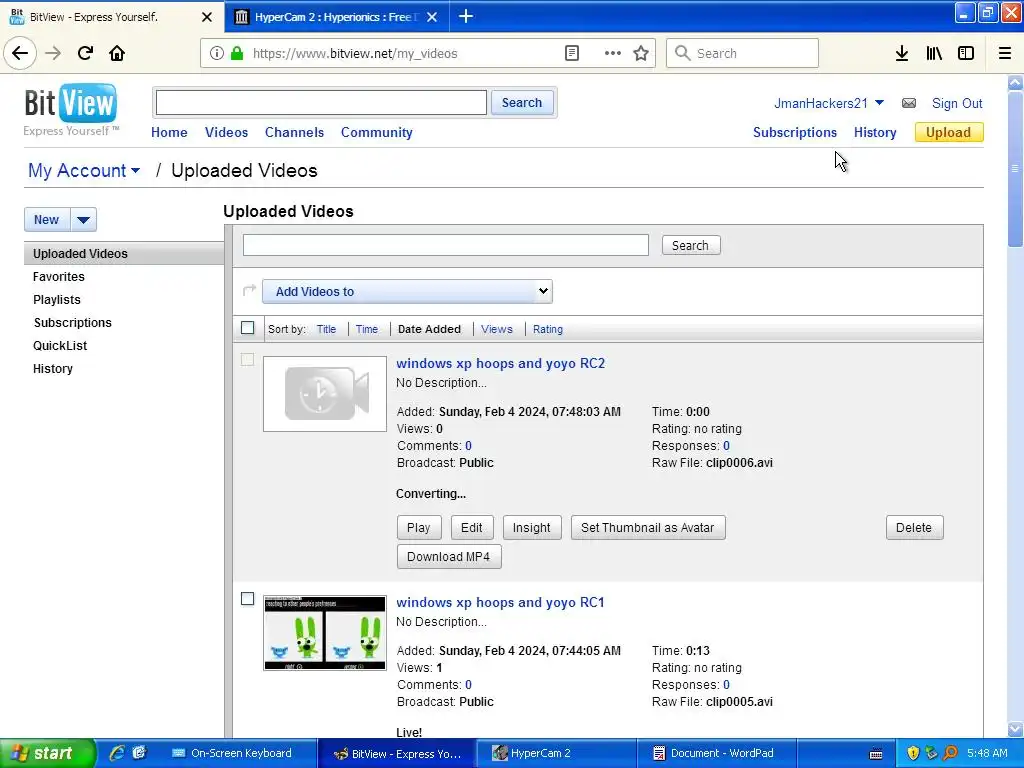Open the New button dropdown arrow

[84, 220]
